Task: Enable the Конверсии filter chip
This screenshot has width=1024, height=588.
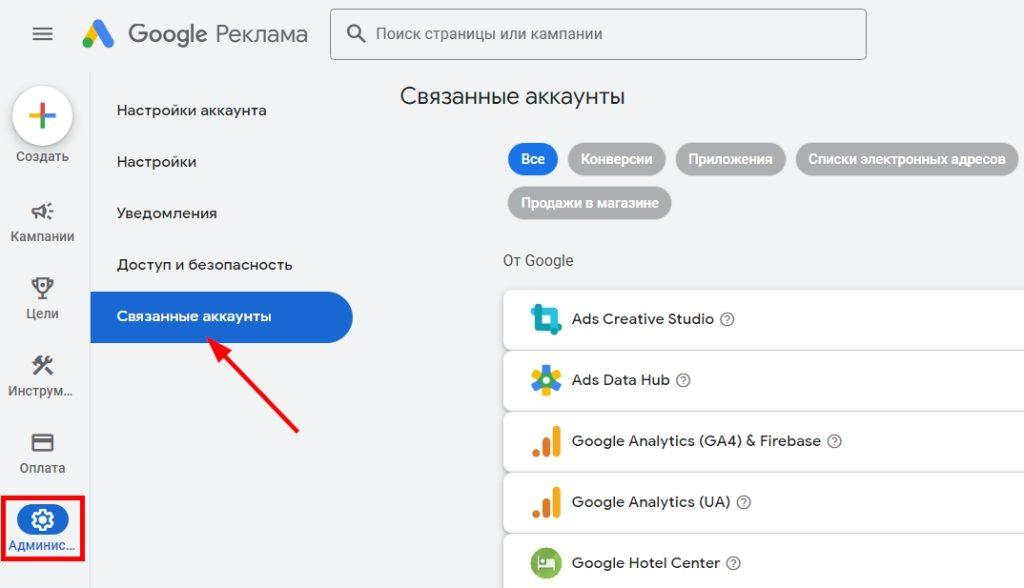Action: coord(616,159)
